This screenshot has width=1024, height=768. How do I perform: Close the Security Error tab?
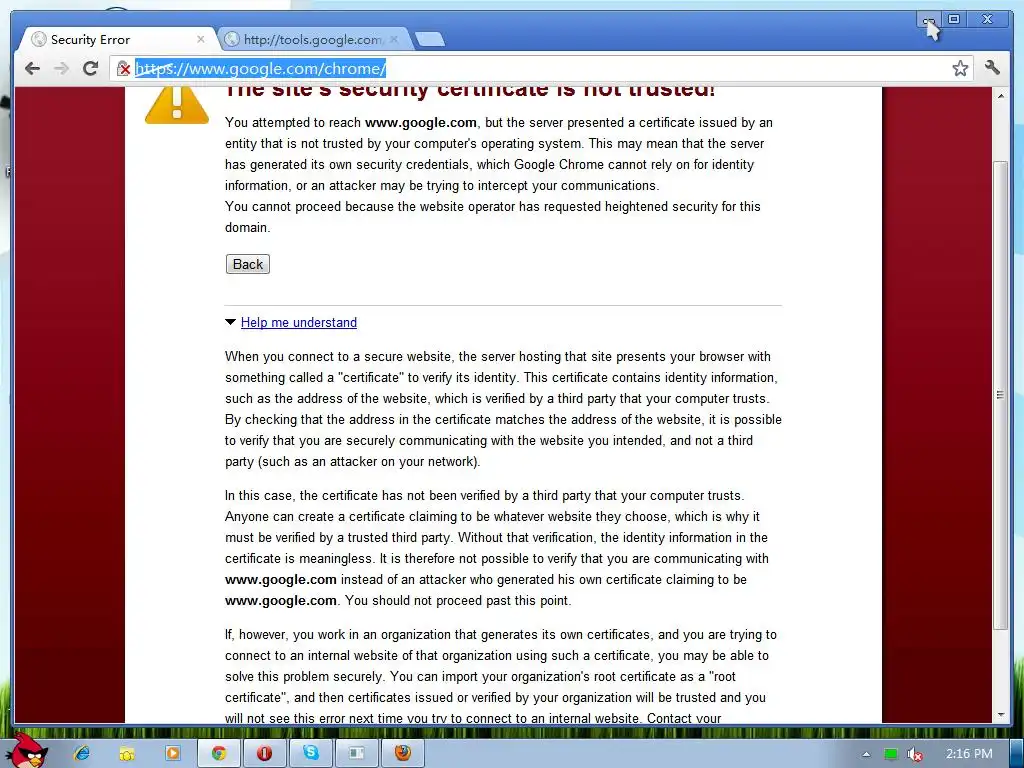200,39
